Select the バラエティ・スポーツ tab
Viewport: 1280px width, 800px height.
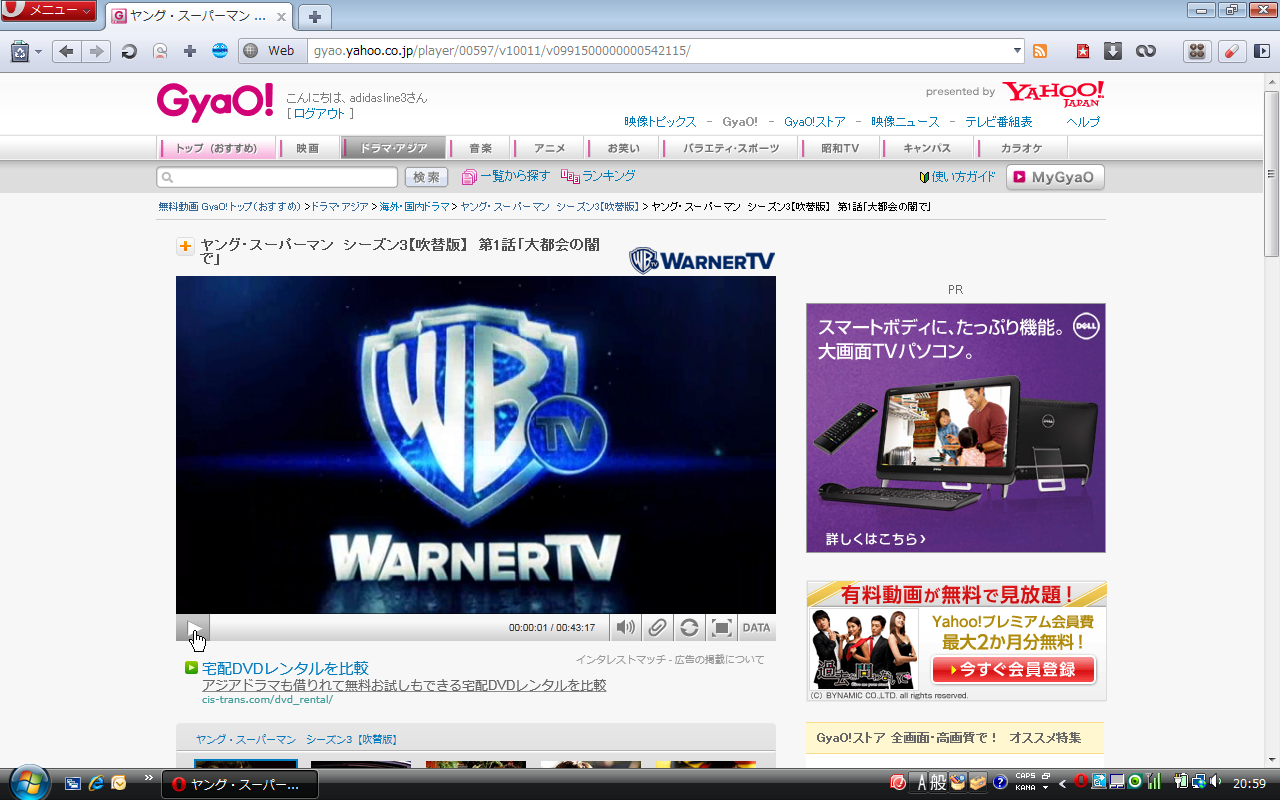pyautogui.click(x=731, y=148)
